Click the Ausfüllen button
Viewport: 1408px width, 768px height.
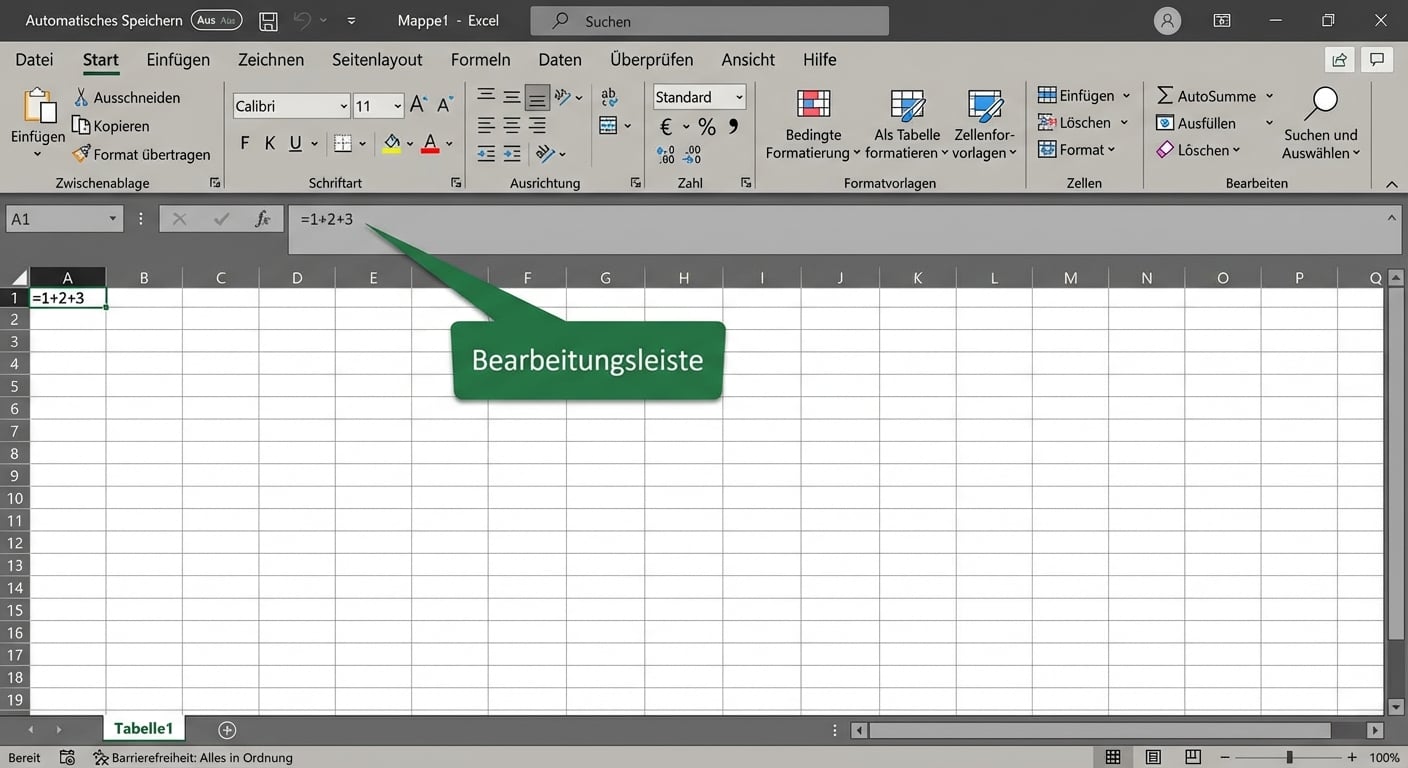1196,123
